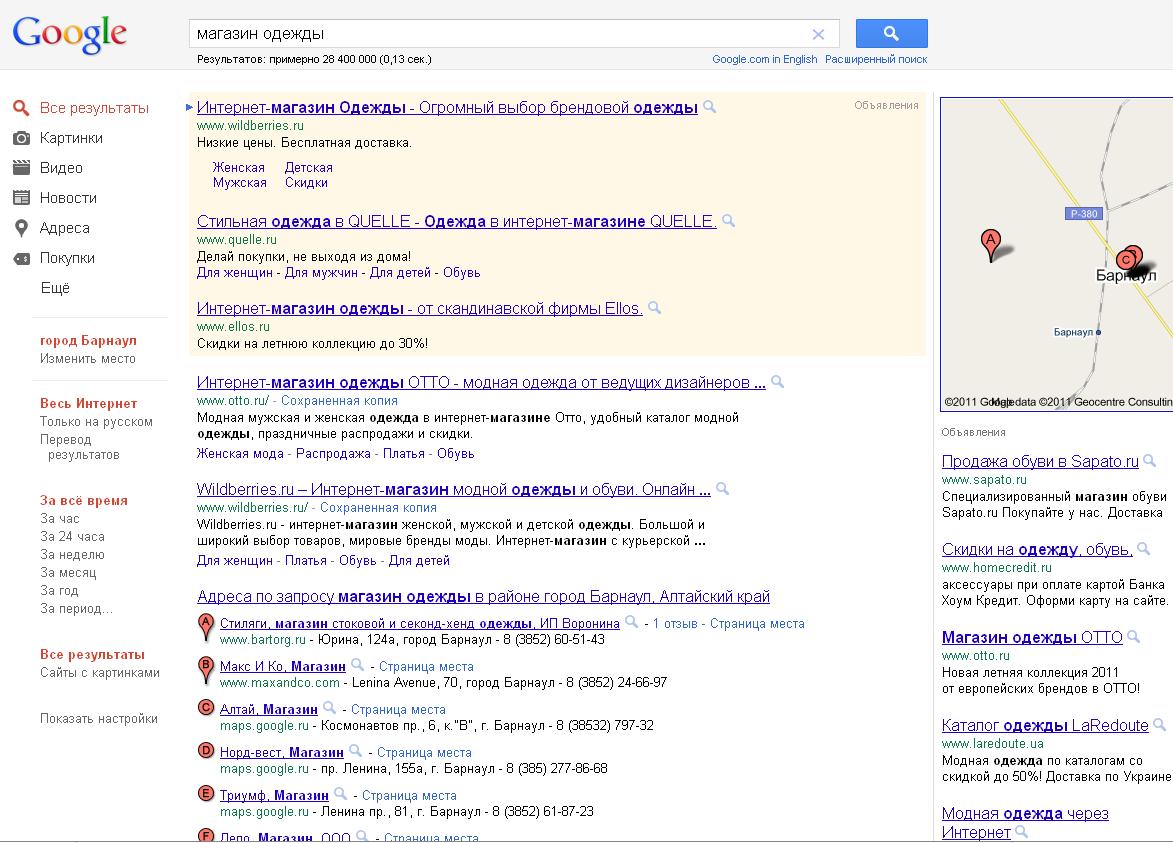This screenshot has height=843, width=1173.
Task: Switch to Новости search
Action: tap(68, 197)
